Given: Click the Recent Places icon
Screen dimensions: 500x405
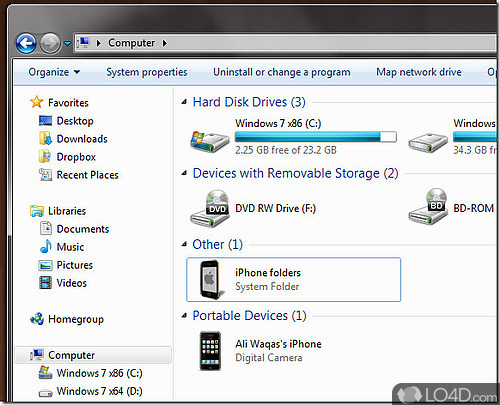Looking at the screenshot, I should (45, 174).
